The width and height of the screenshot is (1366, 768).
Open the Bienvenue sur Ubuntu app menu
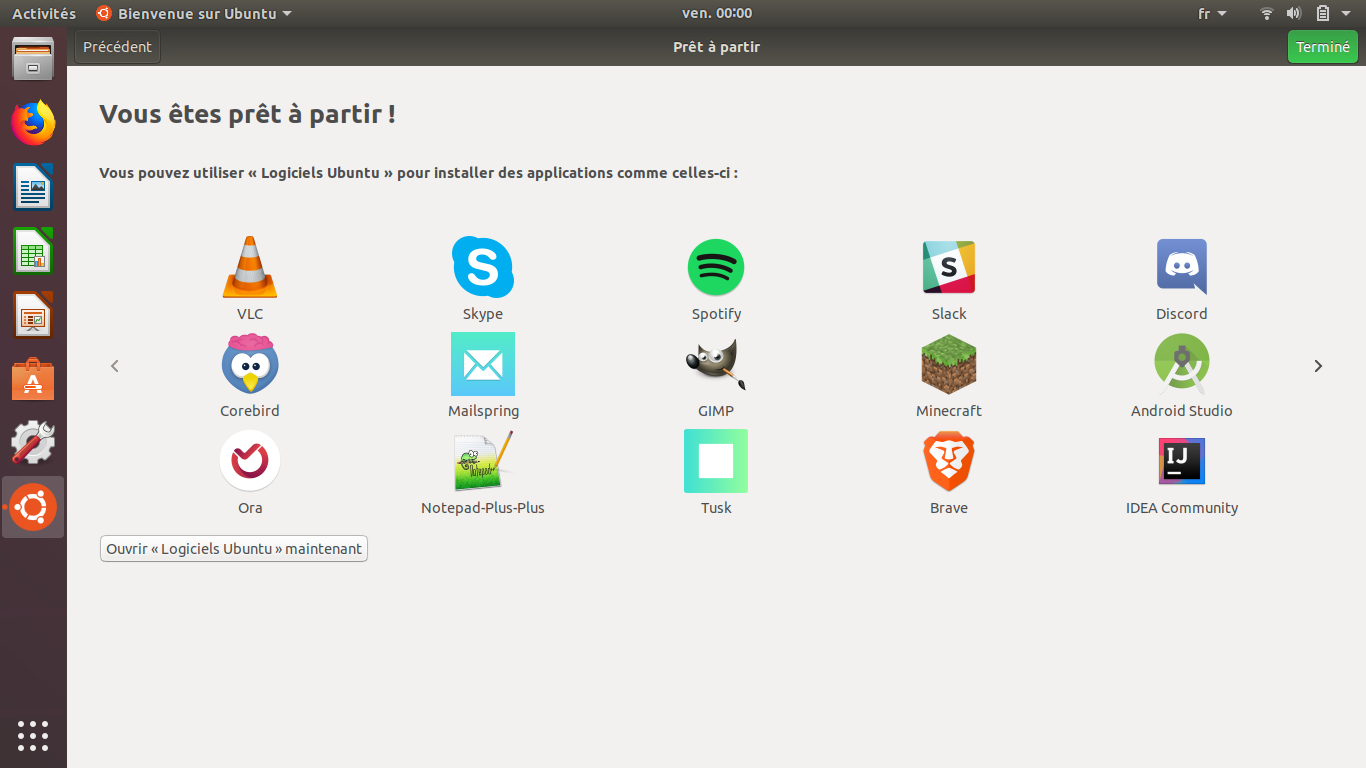pos(194,14)
